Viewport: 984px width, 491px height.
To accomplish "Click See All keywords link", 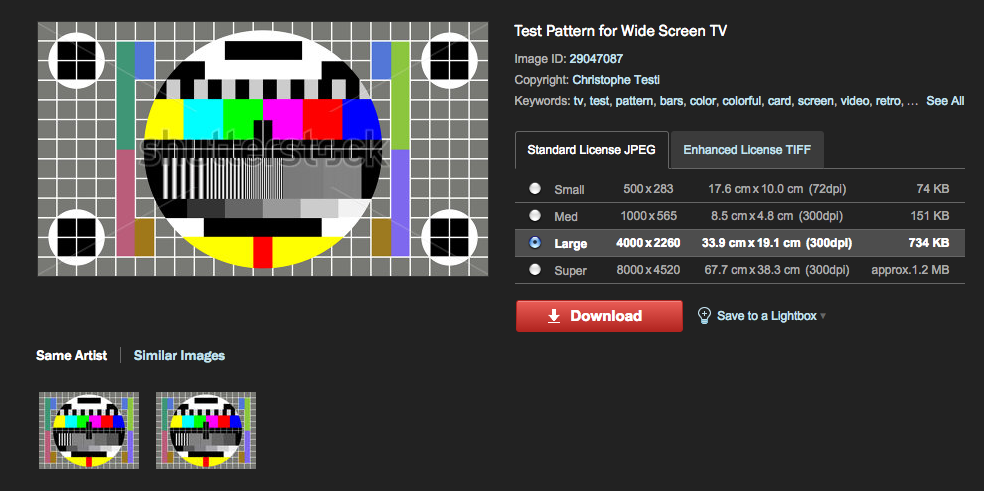I will [x=945, y=100].
